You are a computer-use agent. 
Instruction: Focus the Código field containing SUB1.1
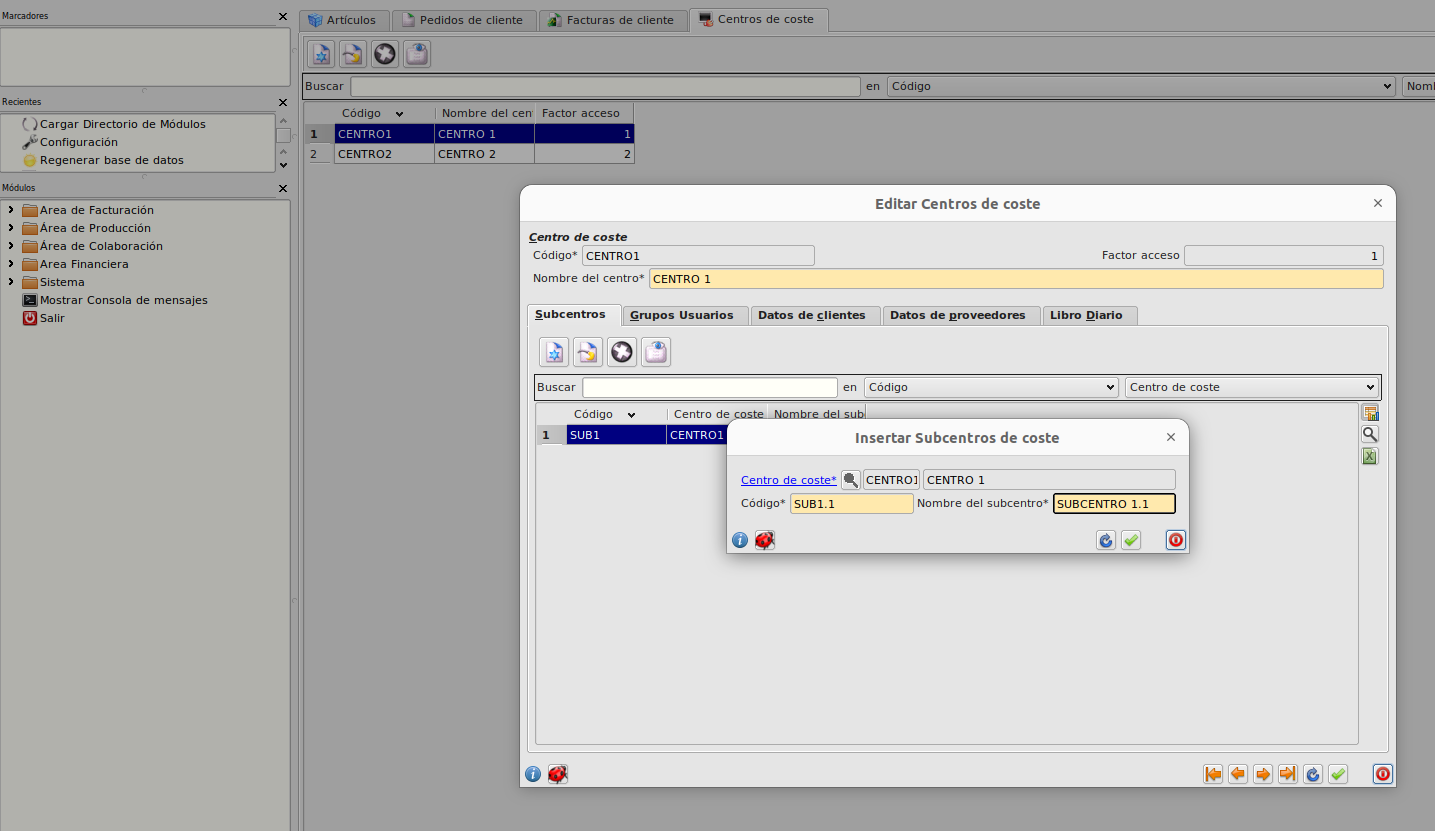[x=852, y=504]
